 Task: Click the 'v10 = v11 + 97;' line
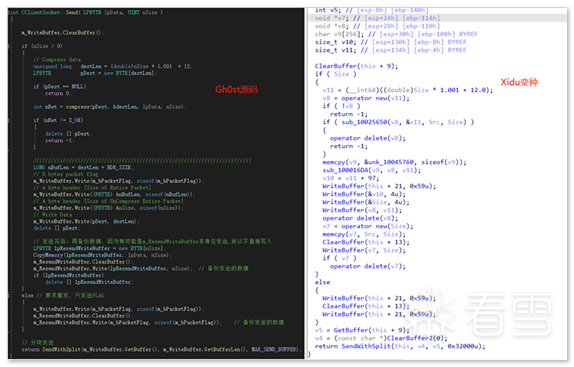351,178
